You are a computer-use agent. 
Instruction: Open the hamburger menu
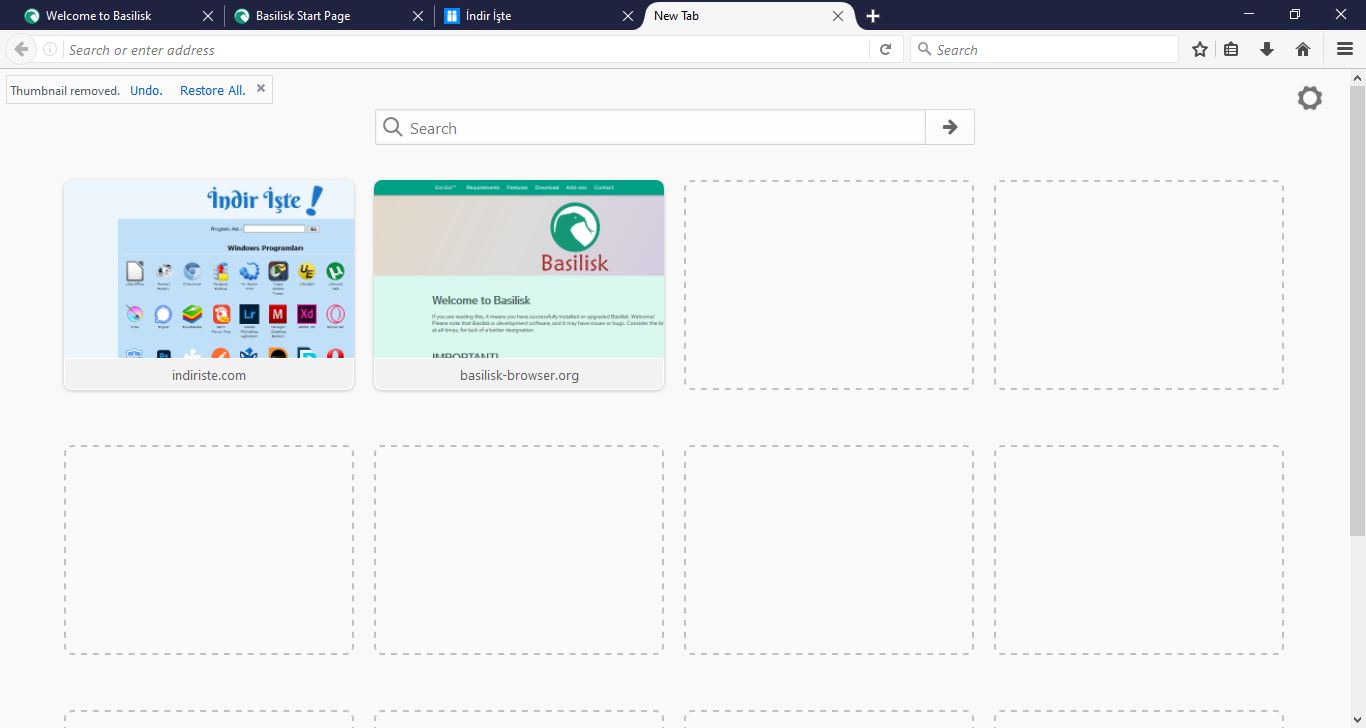tap(1345, 49)
